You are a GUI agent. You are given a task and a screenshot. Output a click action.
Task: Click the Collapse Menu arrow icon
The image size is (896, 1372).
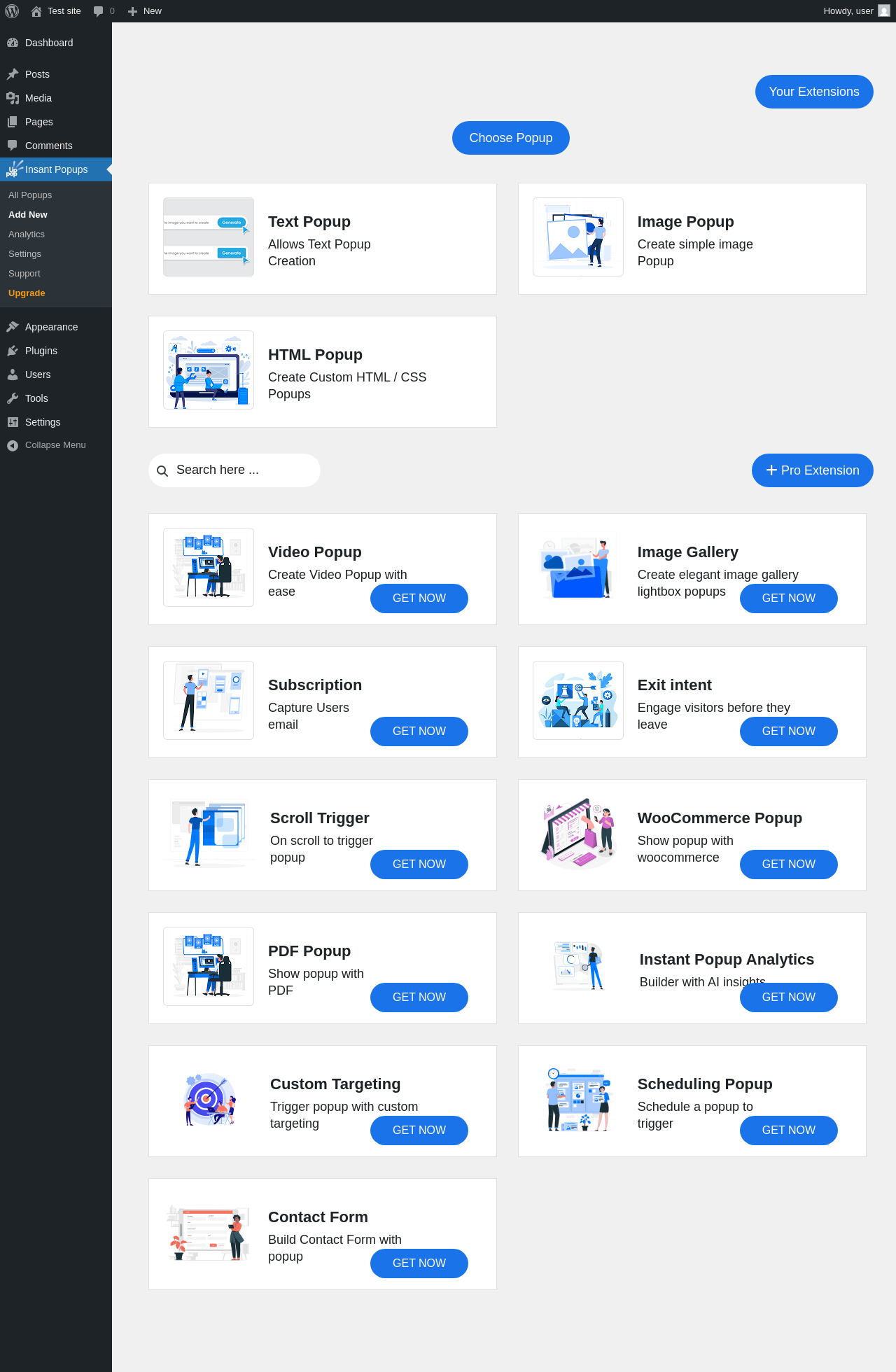[13, 445]
